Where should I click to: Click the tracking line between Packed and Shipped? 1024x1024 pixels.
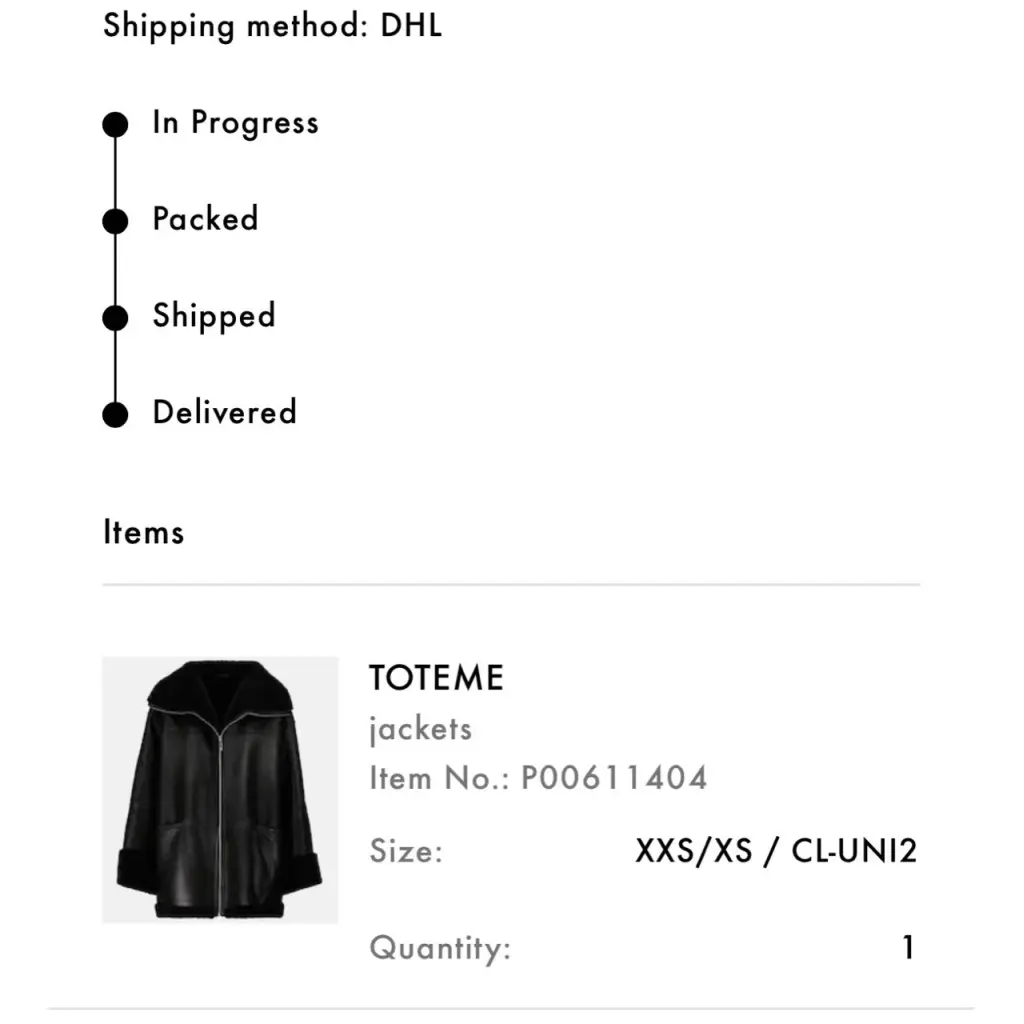click(x=116, y=270)
